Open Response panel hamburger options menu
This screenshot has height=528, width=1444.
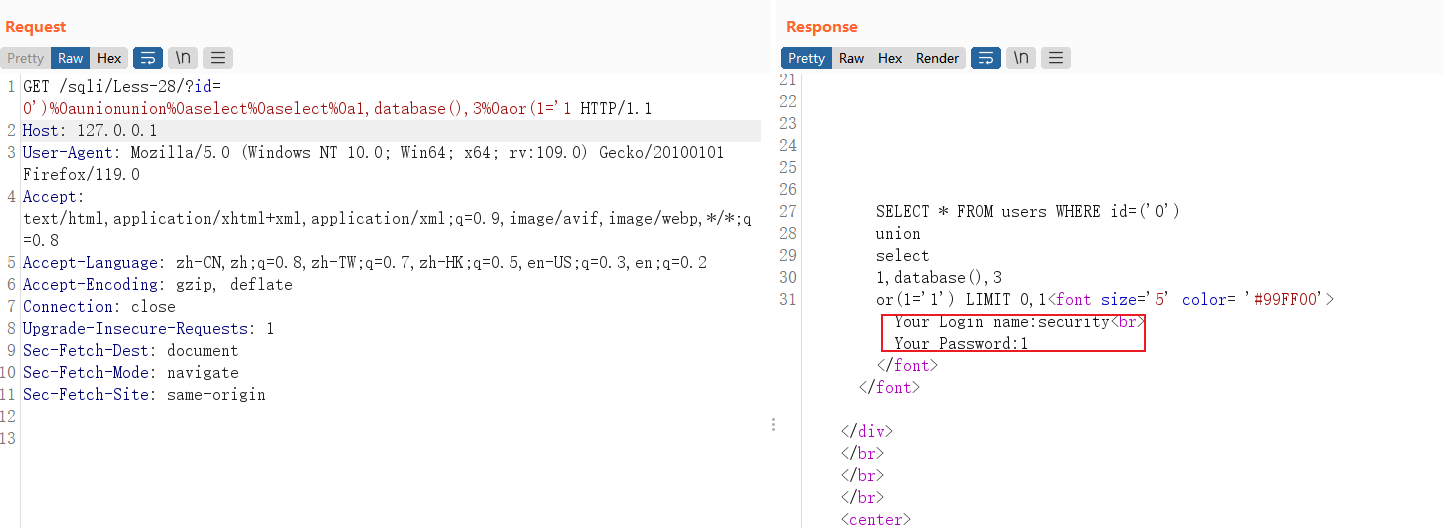pyautogui.click(x=1056, y=58)
